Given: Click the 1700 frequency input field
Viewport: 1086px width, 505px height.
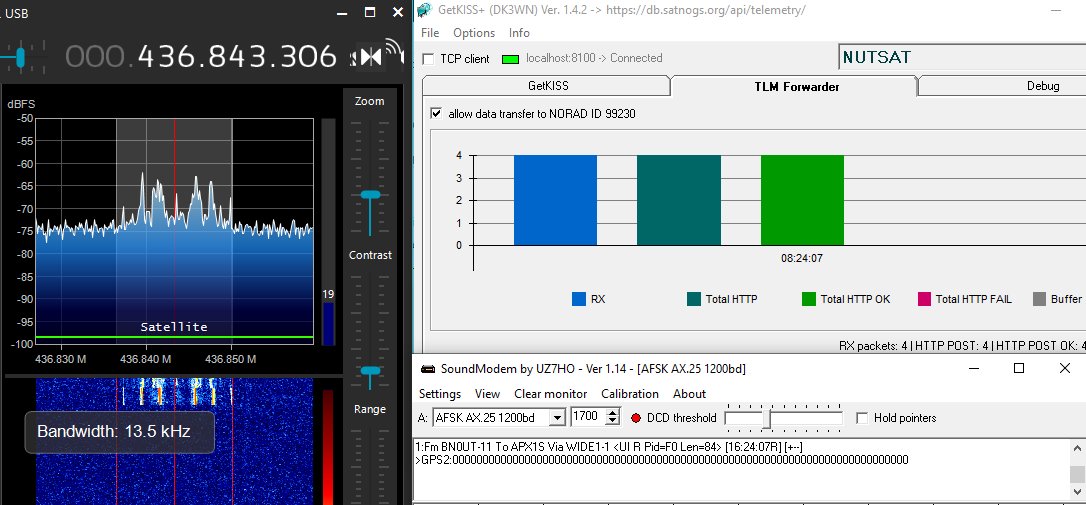Looking at the screenshot, I should point(587,418).
